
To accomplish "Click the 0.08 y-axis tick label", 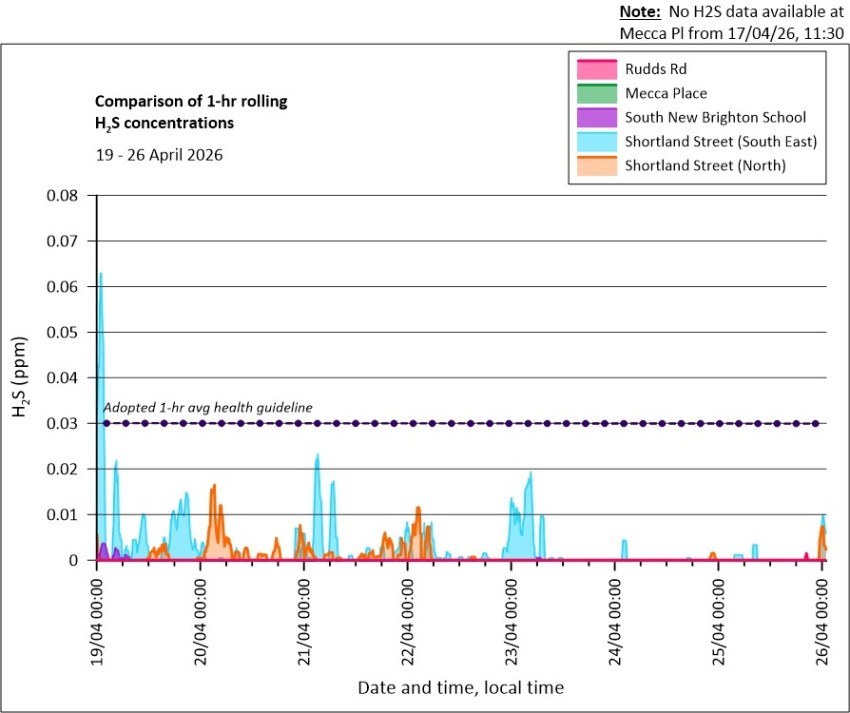I will (x=62, y=195).
